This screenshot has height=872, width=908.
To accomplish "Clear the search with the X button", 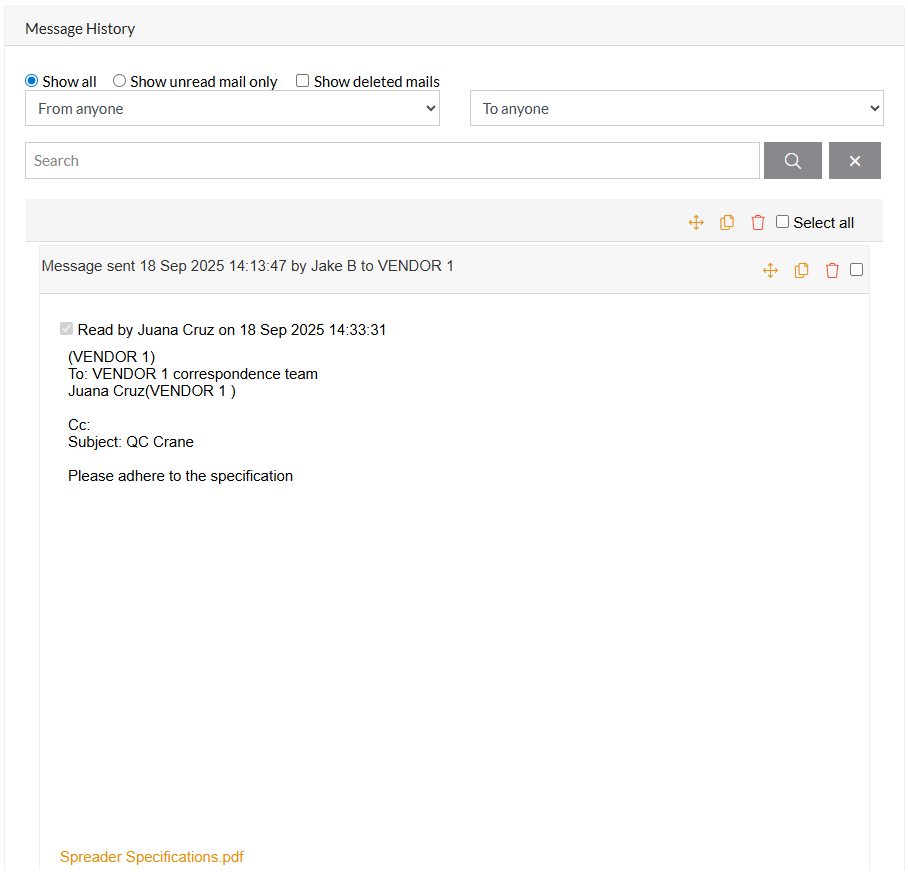I will (x=854, y=161).
